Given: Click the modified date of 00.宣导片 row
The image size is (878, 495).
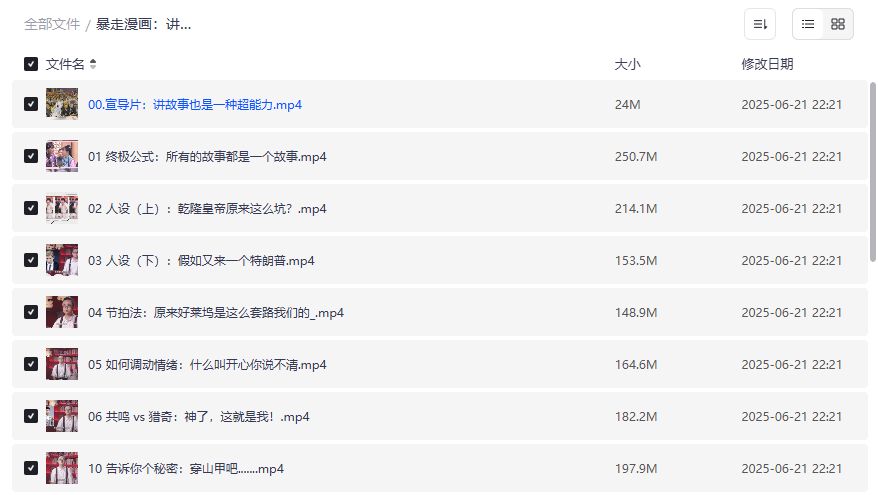Looking at the screenshot, I should point(792,105).
